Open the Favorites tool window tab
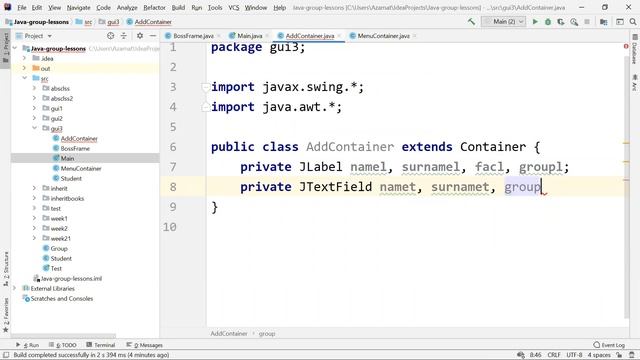The width and height of the screenshot is (640, 360). pos(6,315)
